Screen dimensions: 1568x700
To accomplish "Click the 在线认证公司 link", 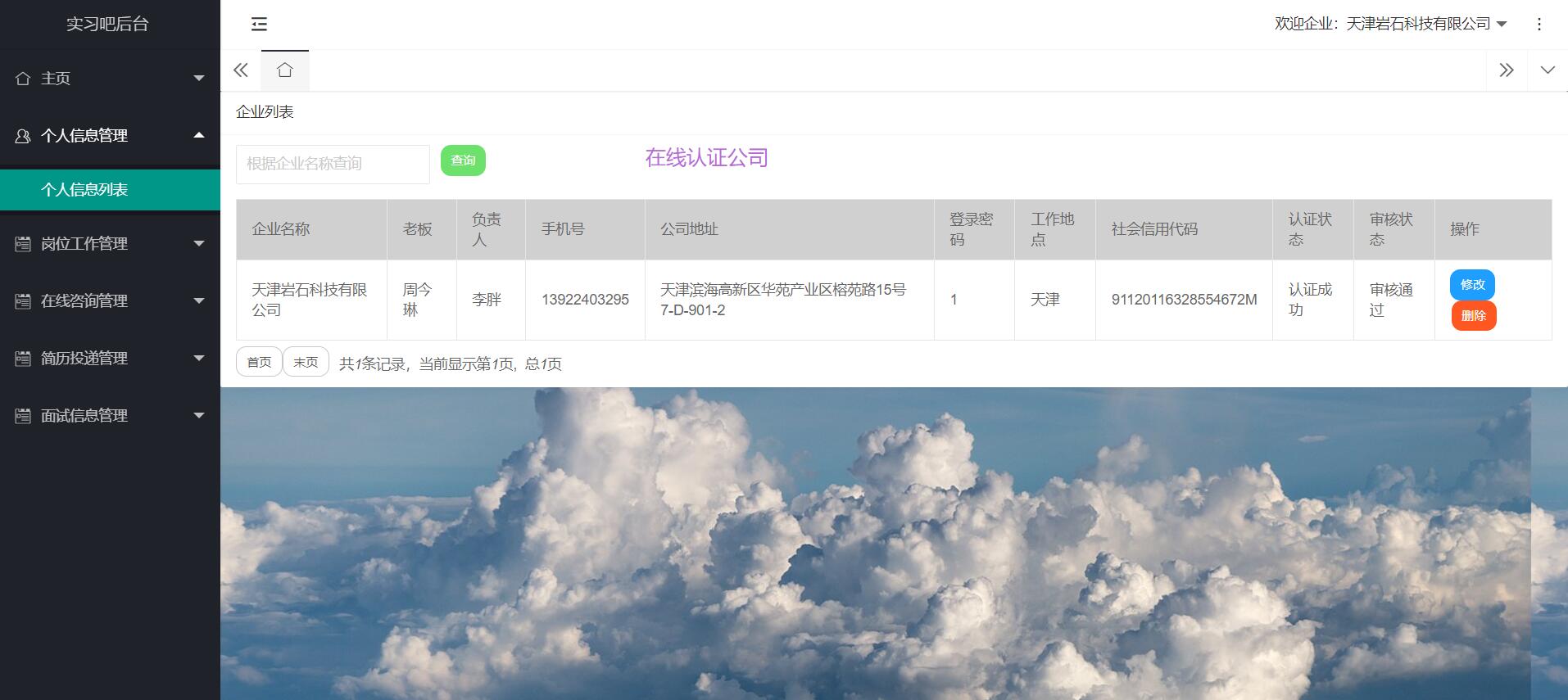I will coord(707,158).
